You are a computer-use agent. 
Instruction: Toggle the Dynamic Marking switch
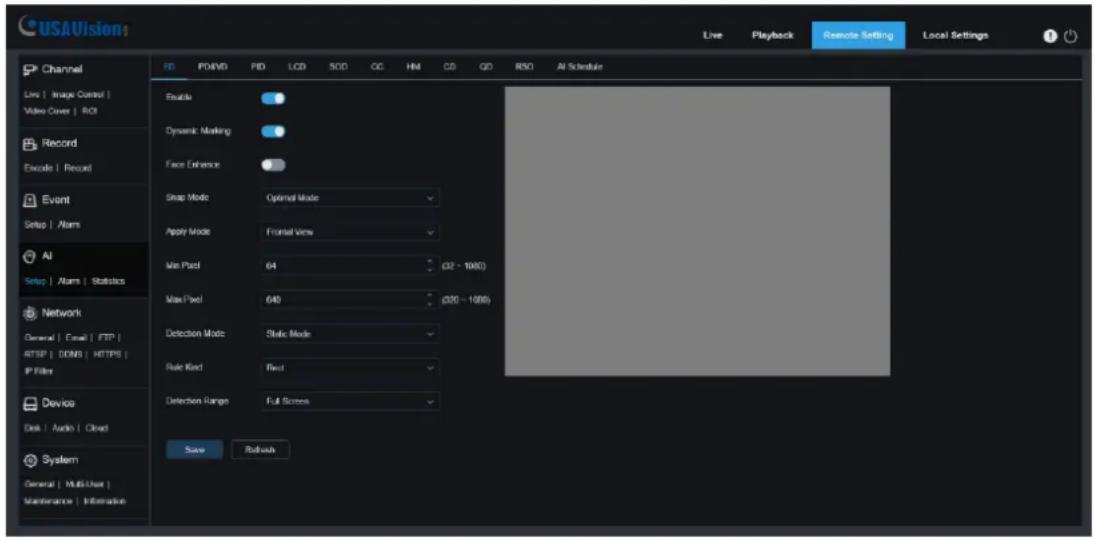[x=273, y=131]
